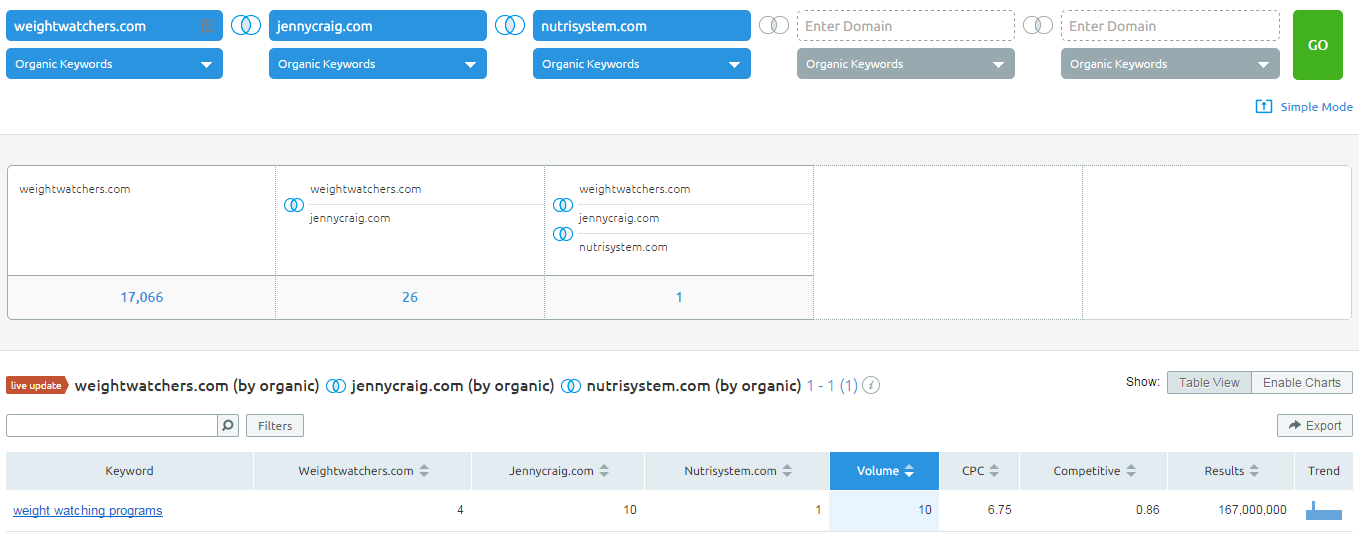Image resolution: width=1359 pixels, height=539 pixels.
Task: Click the green GO button
Action: point(1318,45)
